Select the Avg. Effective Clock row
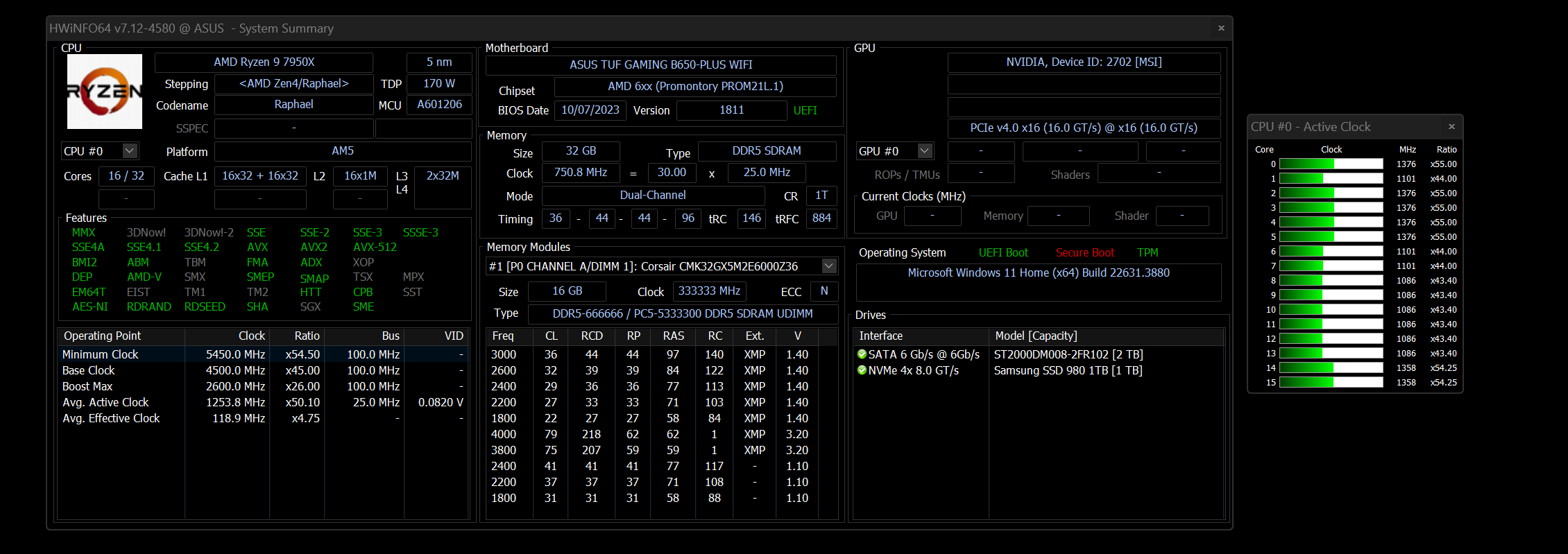The image size is (1568, 554). click(263, 418)
